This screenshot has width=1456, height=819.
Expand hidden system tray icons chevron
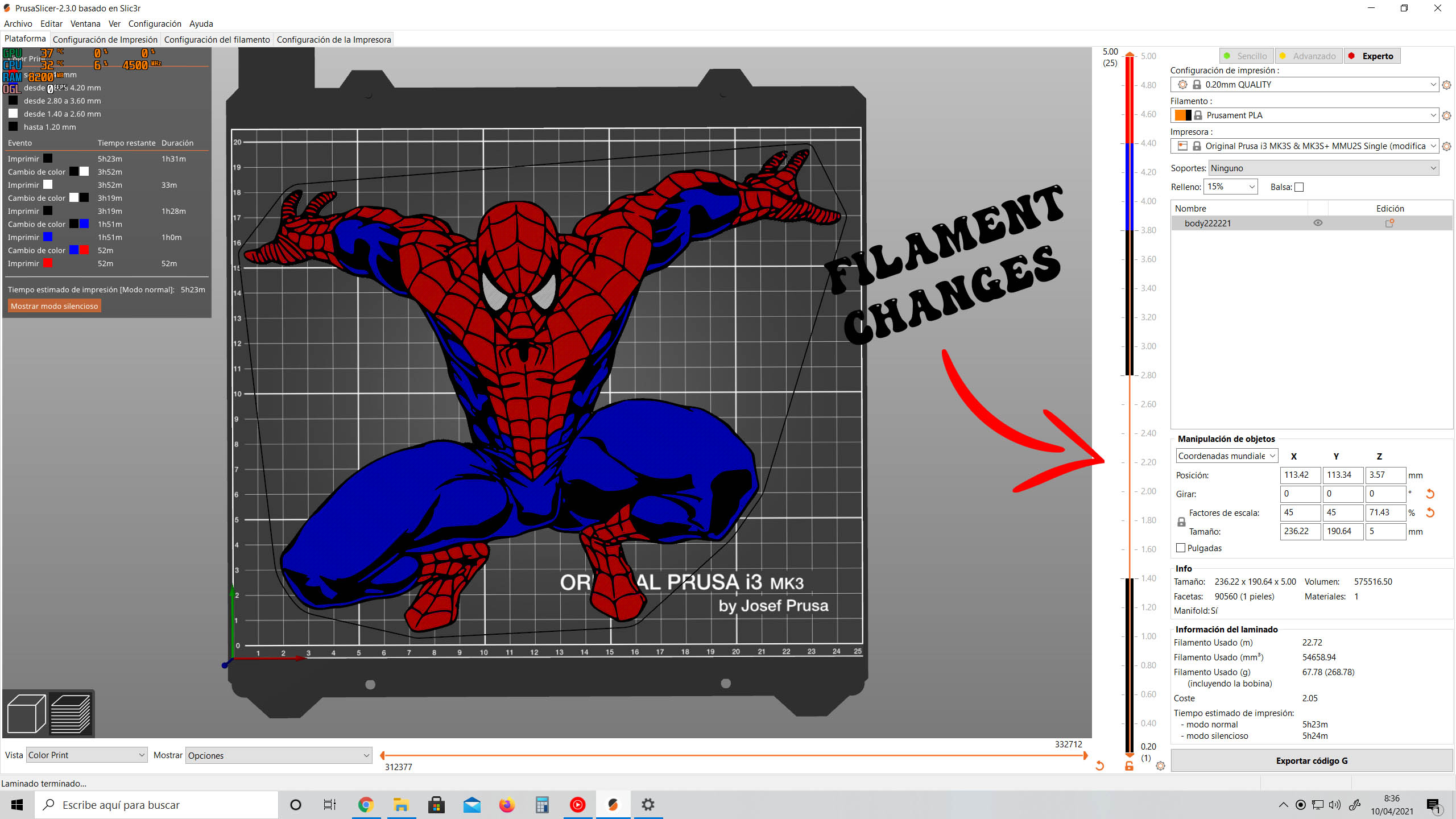pos(1283,805)
